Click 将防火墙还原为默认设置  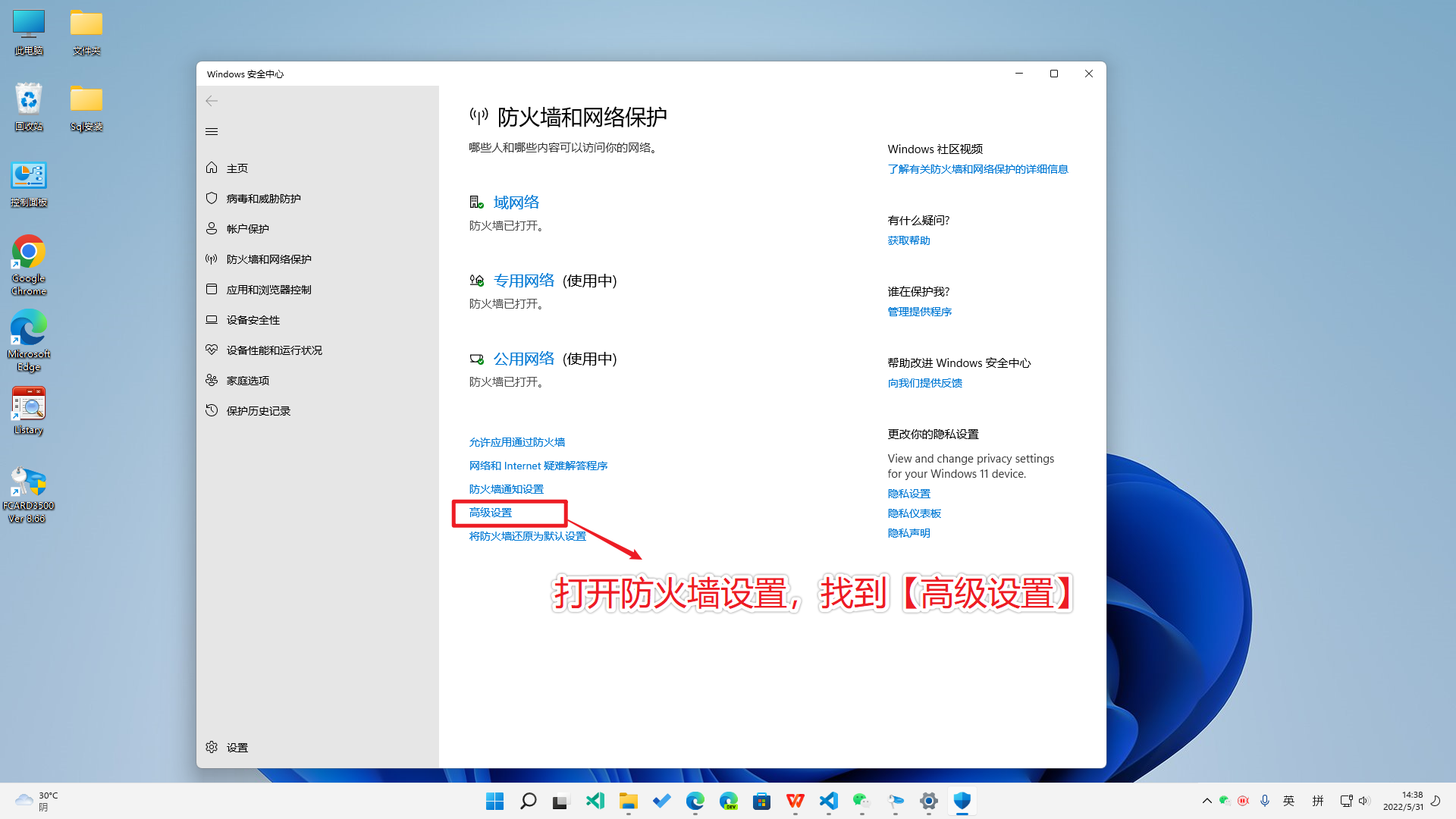click(528, 536)
